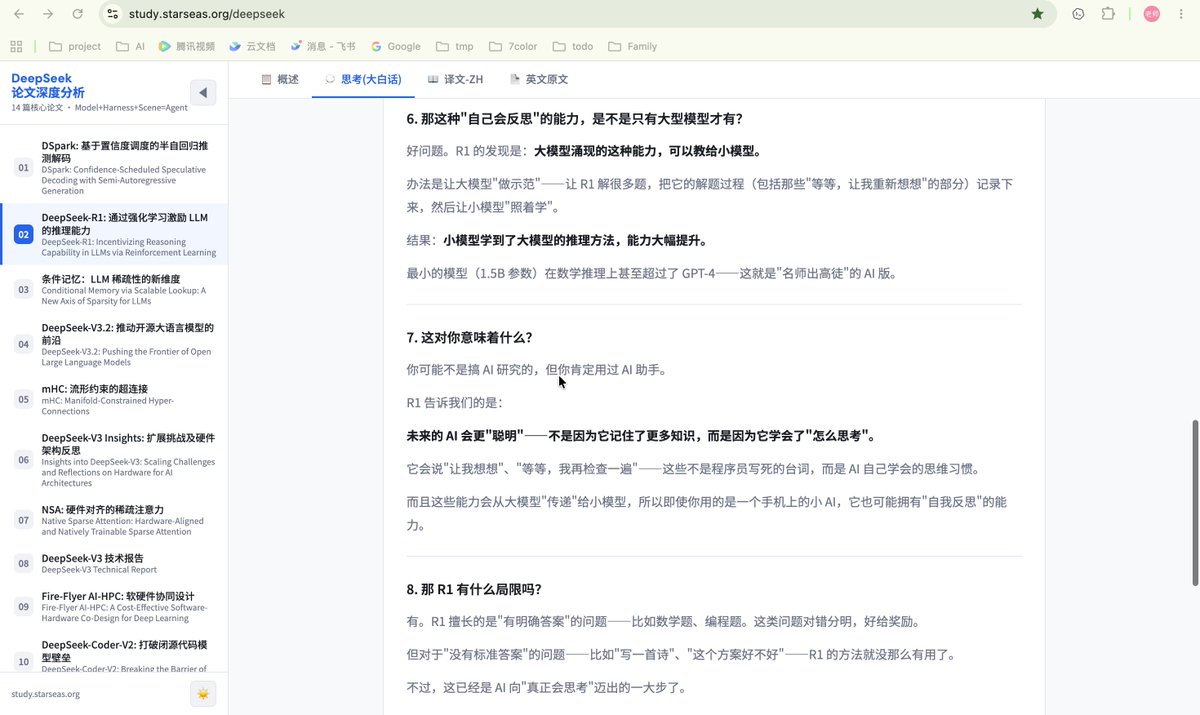Screen dimensions: 1200x715
Task: Collapse the sidebar with the left-arrow button
Action: pyautogui.click(x=203, y=93)
